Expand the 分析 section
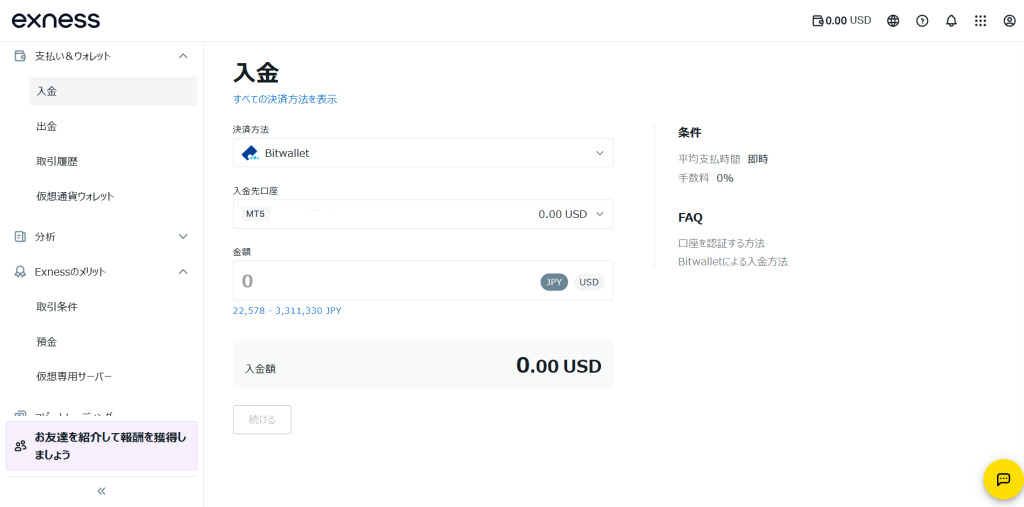Viewport: 1024px width, 507px height. (x=183, y=237)
